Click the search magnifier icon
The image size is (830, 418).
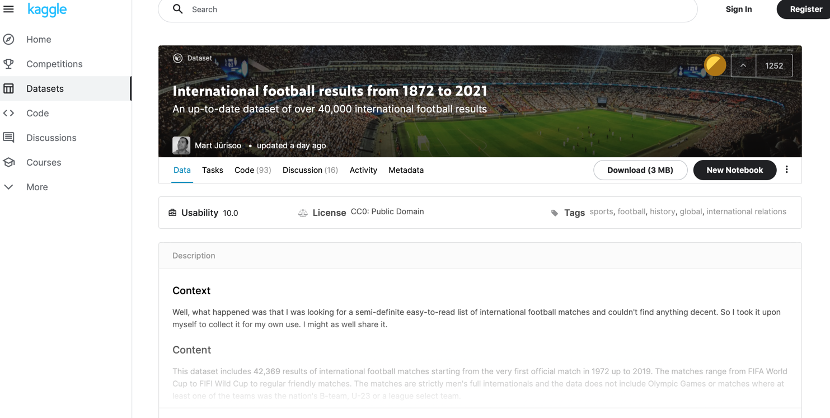pyautogui.click(x=178, y=9)
